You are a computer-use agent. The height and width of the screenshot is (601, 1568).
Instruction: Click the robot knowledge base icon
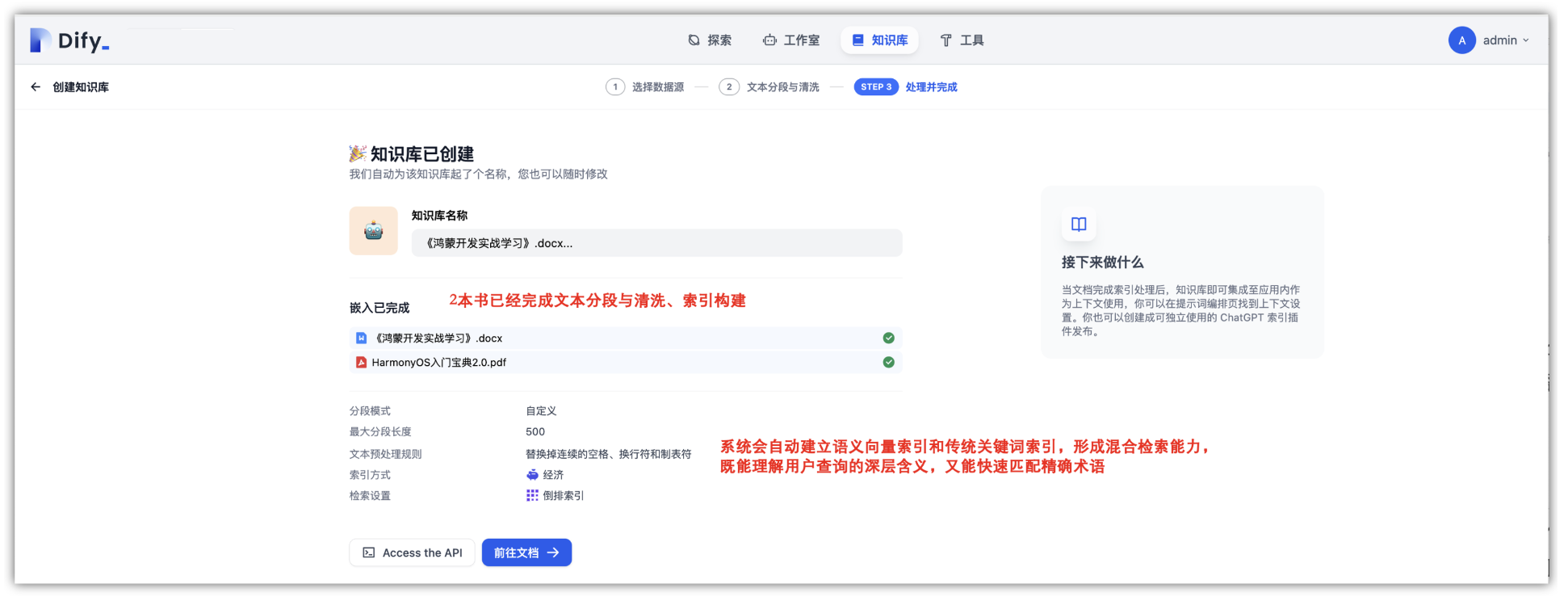tap(373, 231)
